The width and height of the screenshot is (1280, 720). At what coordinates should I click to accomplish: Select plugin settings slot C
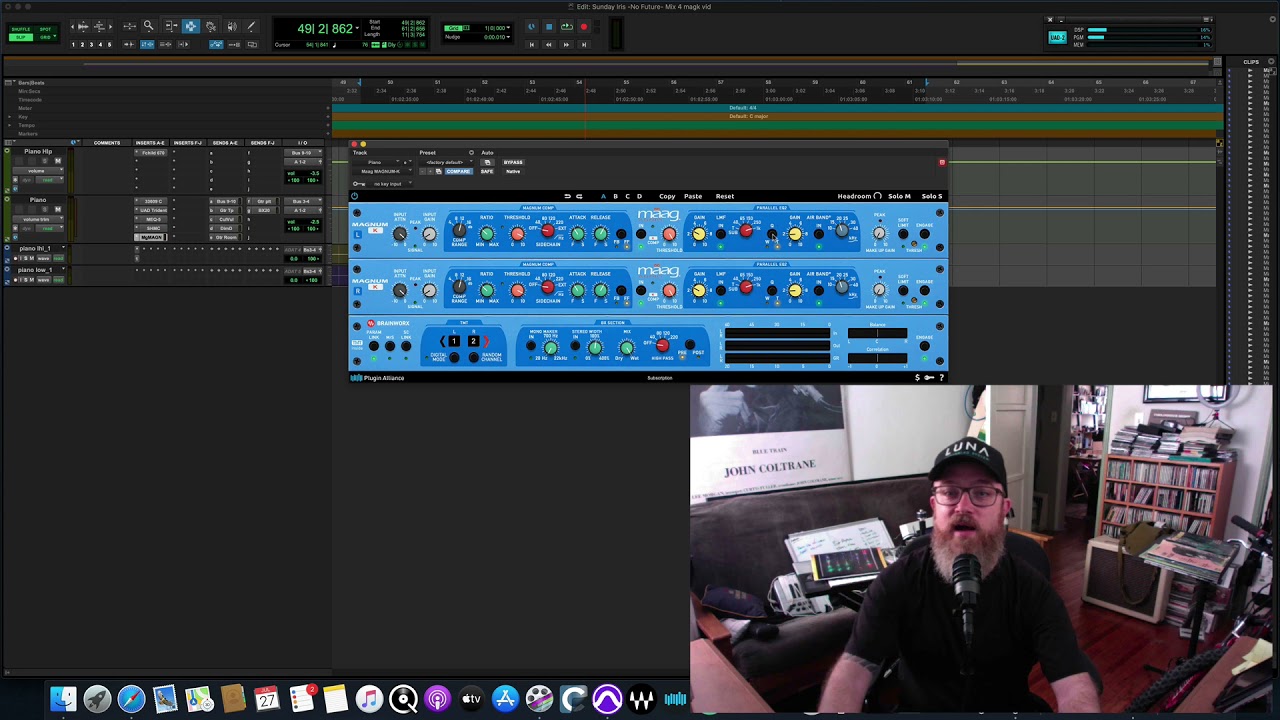(627, 196)
